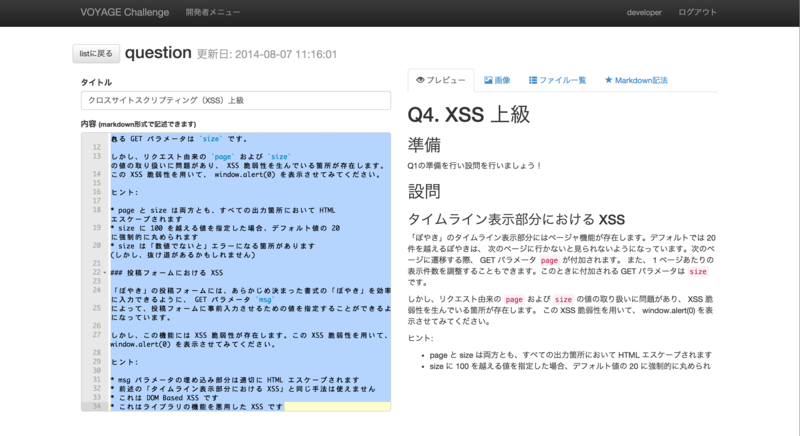Click the star icon on Markdown記法 tab
The height and width of the screenshot is (436, 800).
click(x=608, y=80)
